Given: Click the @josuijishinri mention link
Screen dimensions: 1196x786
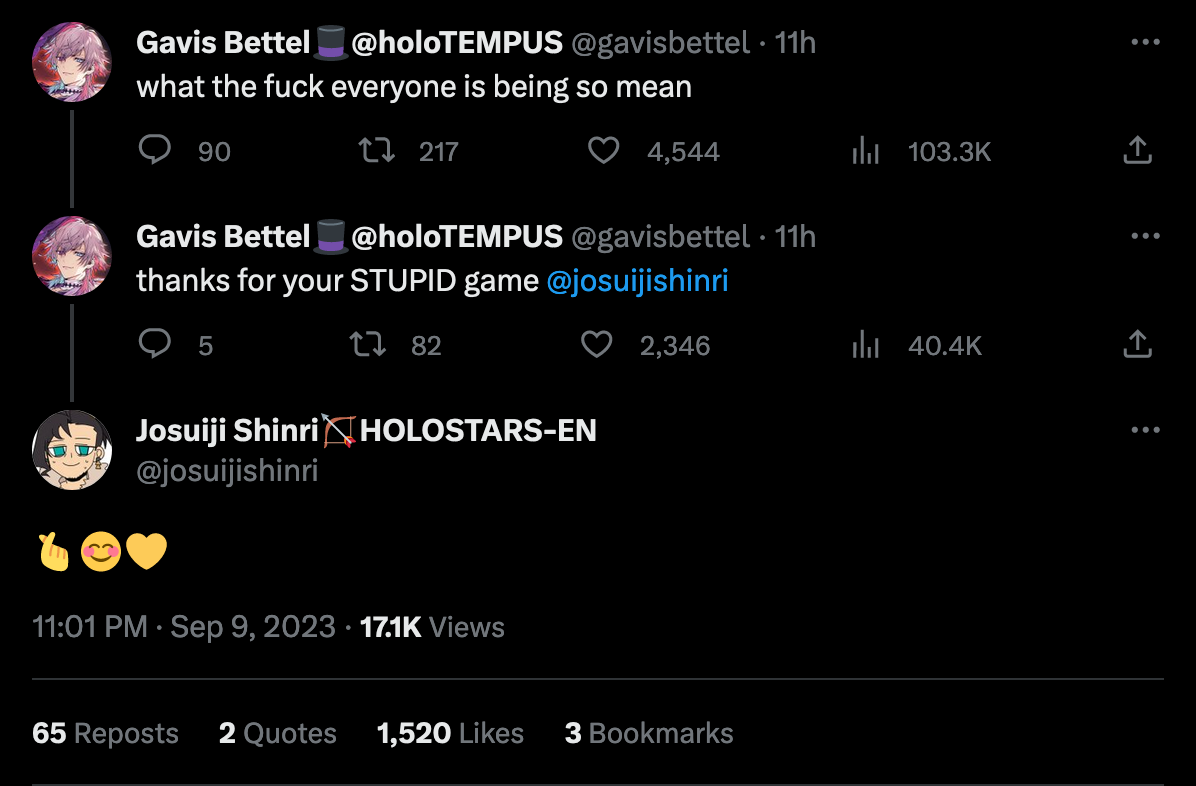Looking at the screenshot, I should 638,281.
